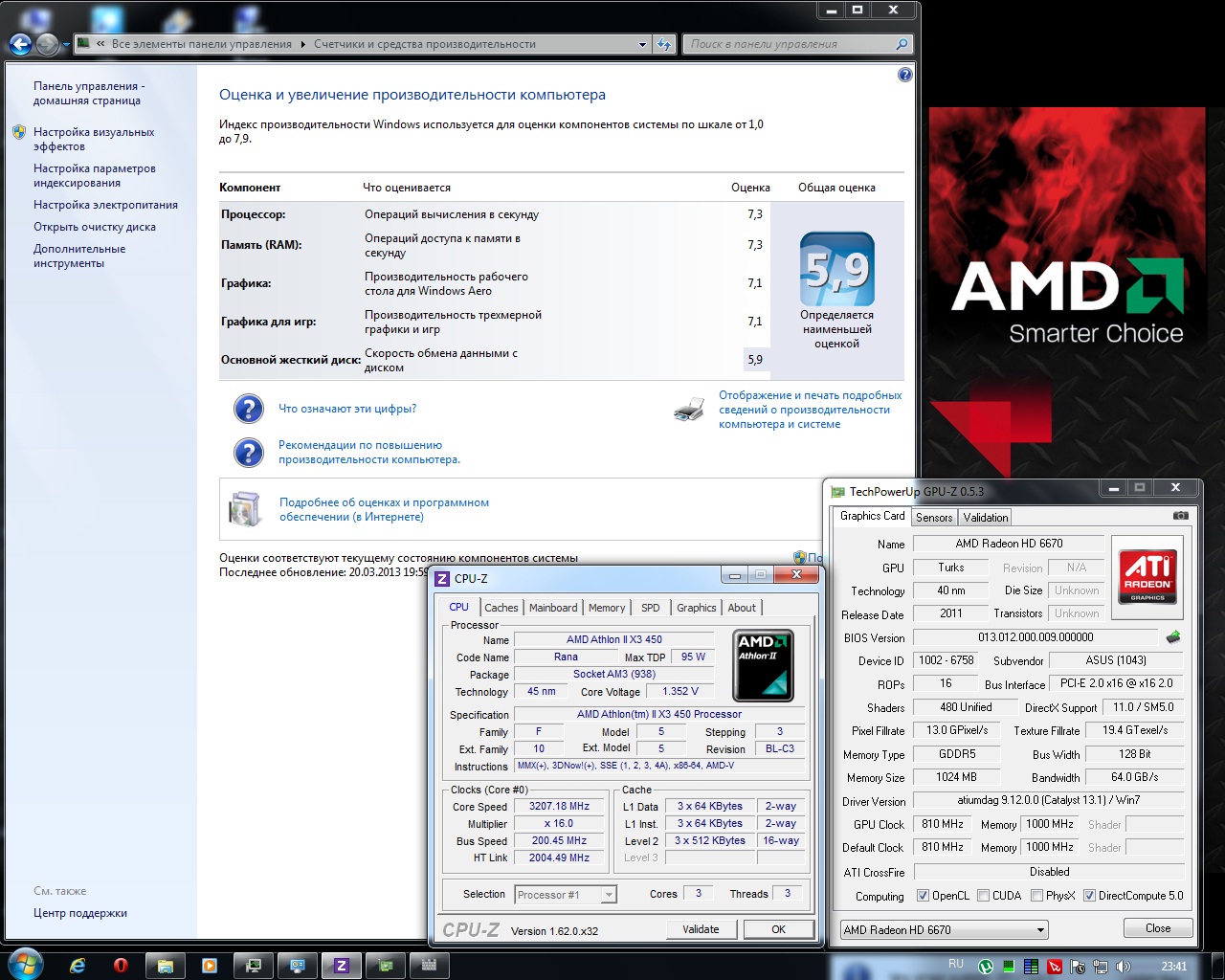Launch Opera from the taskbar
Screen dimensions: 1225x980
(x=121, y=966)
